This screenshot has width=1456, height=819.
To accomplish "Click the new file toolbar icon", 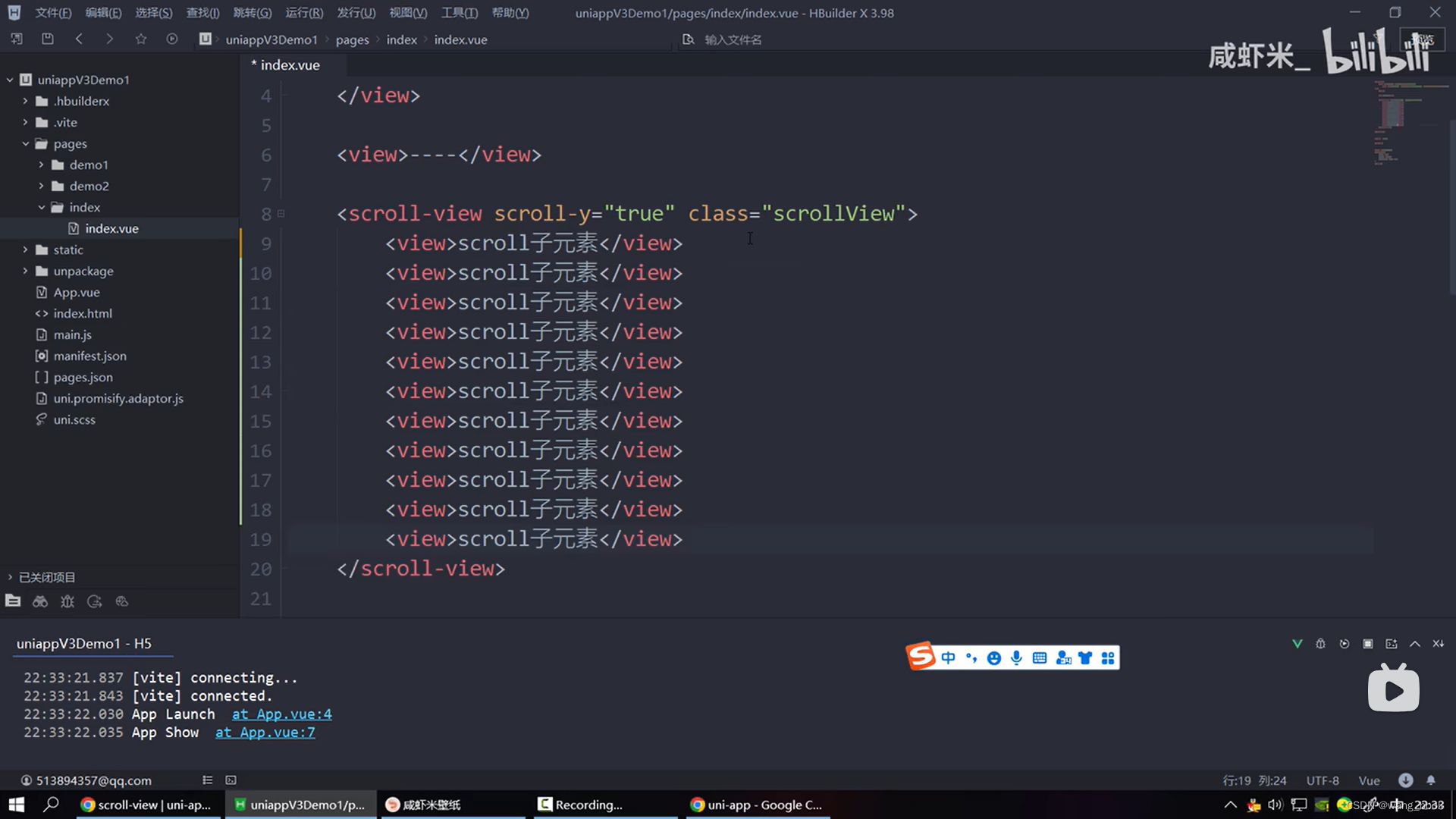I will point(17,39).
